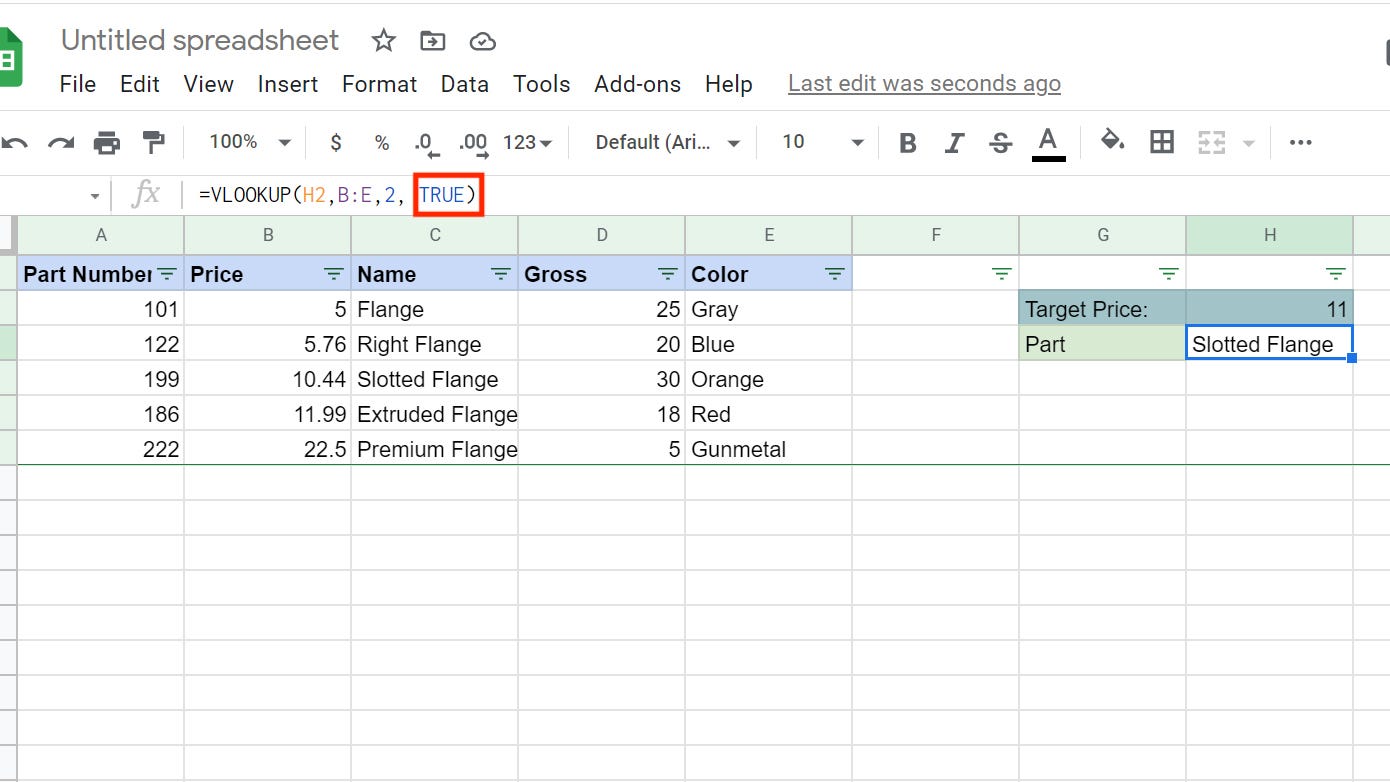Open the move to folder icon
Viewport: 1390px width, 782px height.
pyautogui.click(x=432, y=41)
